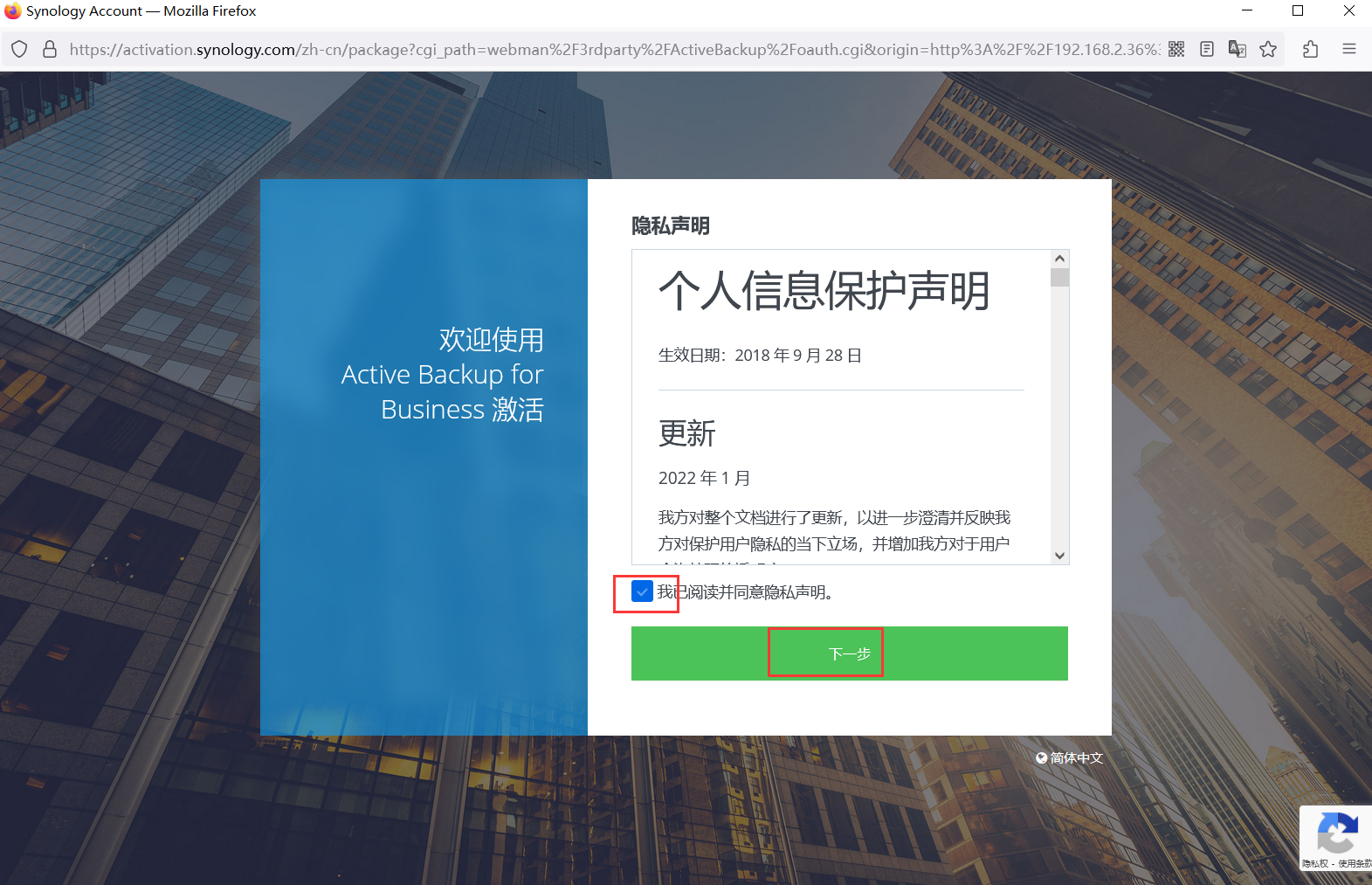Open the Extensions puzzle-piece icon
The width and height of the screenshot is (1372, 885).
1310,49
